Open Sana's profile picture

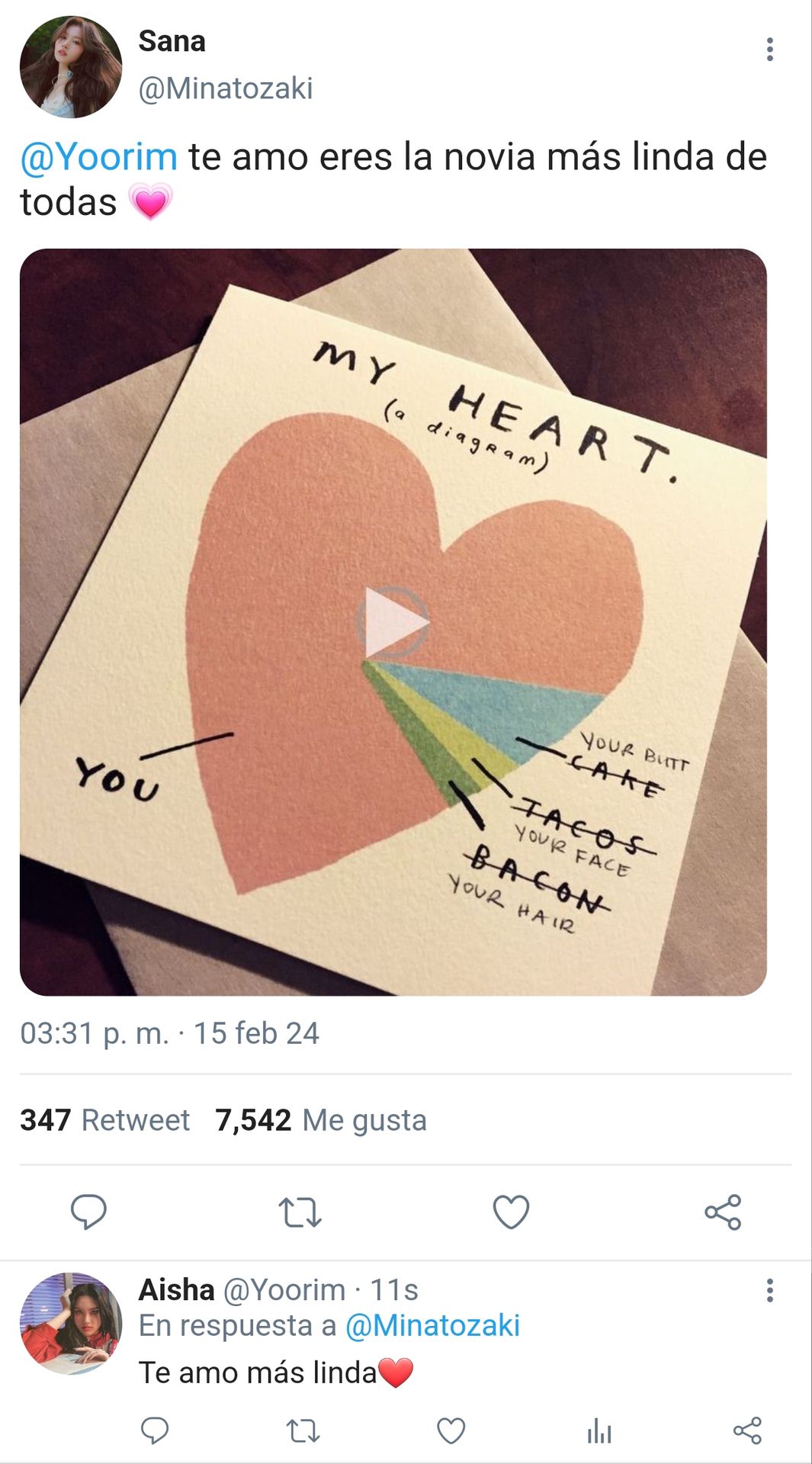[x=71, y=67]
